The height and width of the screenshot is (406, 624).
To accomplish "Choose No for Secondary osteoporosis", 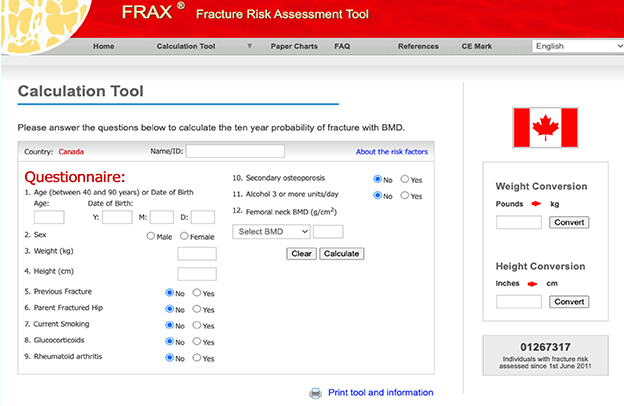I will pos(377,179).
